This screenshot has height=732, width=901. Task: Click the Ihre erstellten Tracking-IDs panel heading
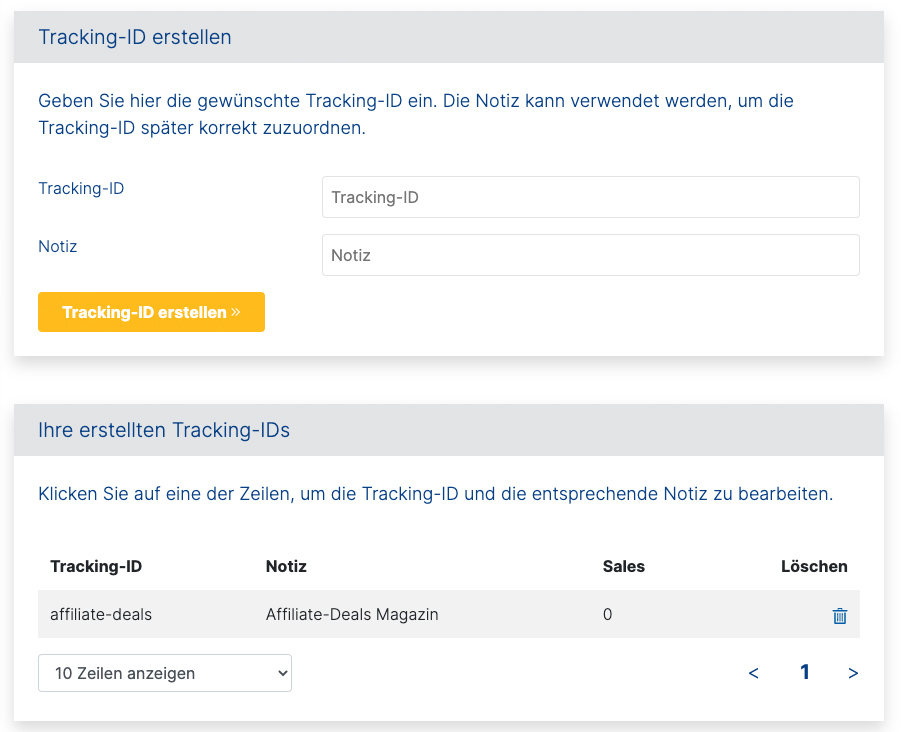pos(164,430)
